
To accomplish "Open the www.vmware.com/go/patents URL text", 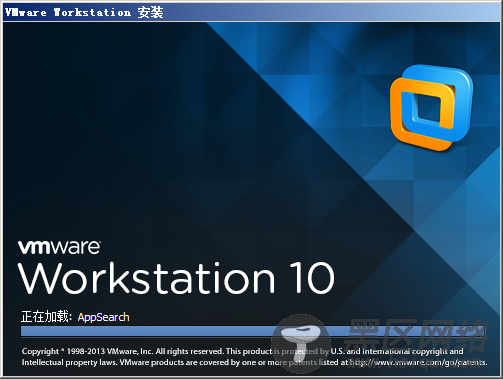I will tap(418, 362).
